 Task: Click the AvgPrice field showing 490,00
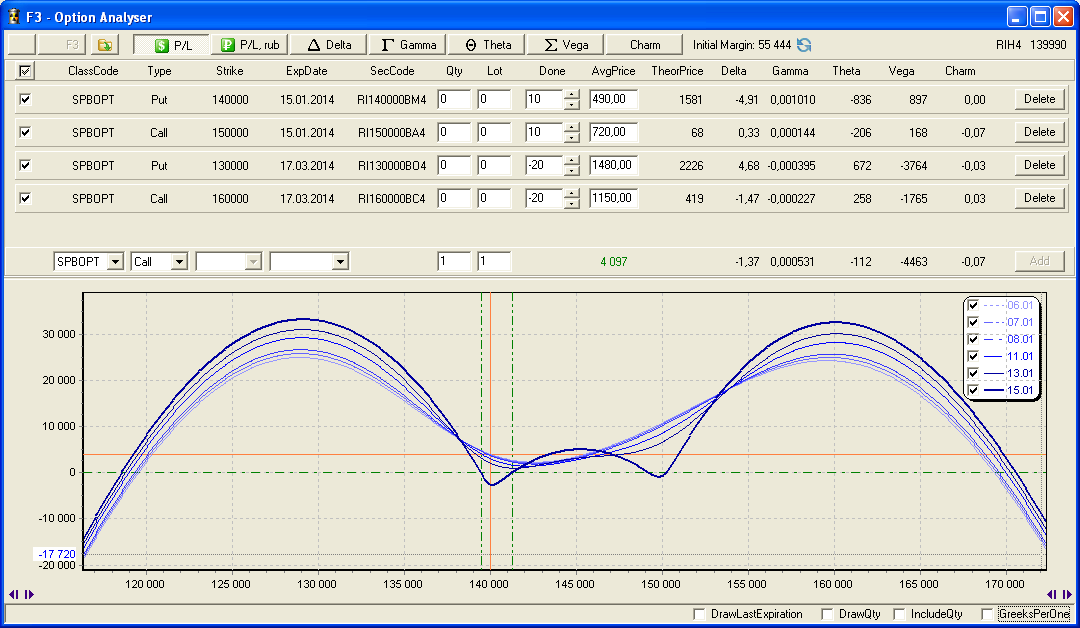[x=613, y=99]
